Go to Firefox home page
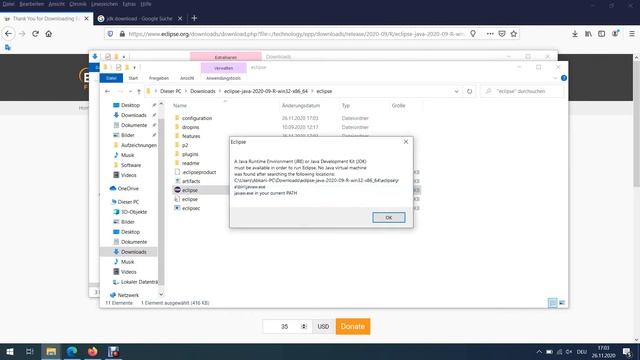This screenshot has height=360, width=640. [x=49, y=34]
